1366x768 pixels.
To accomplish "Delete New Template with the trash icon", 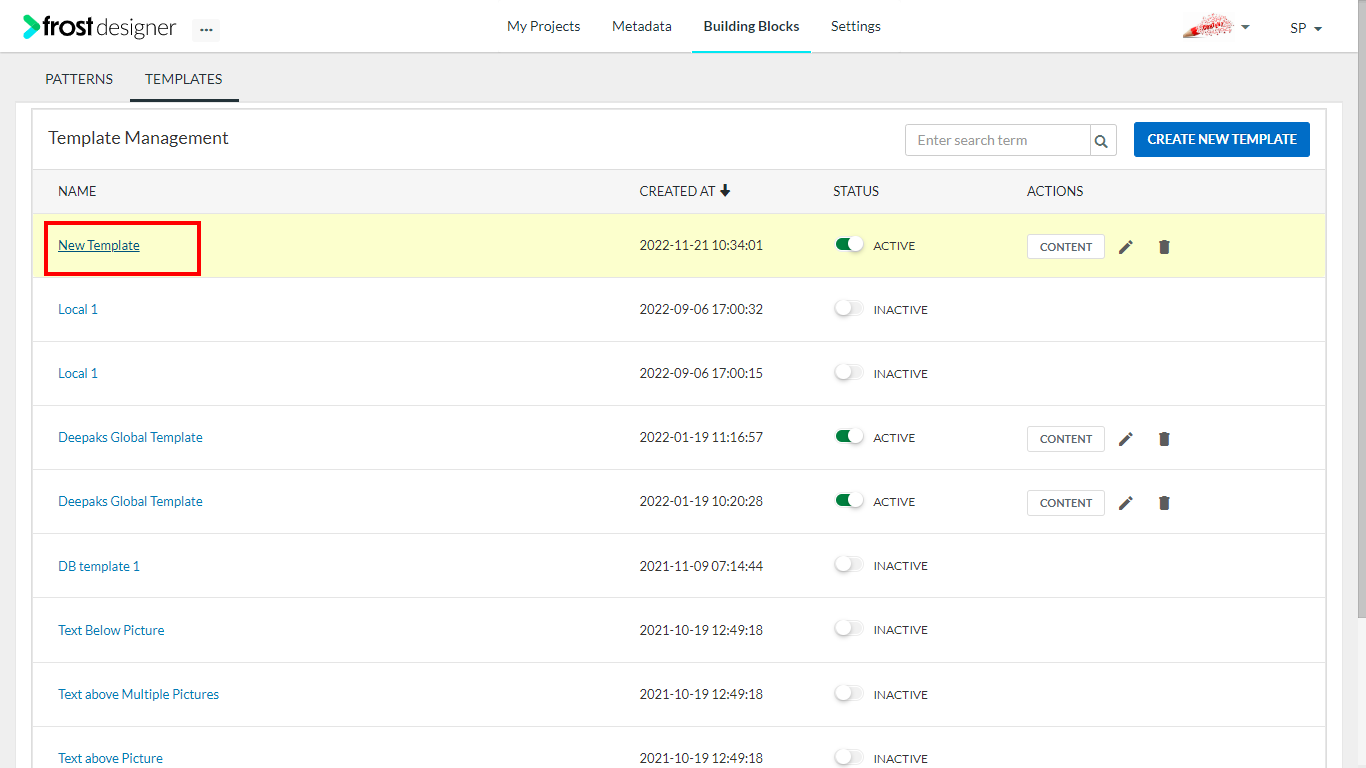I will click(1164, 247).
